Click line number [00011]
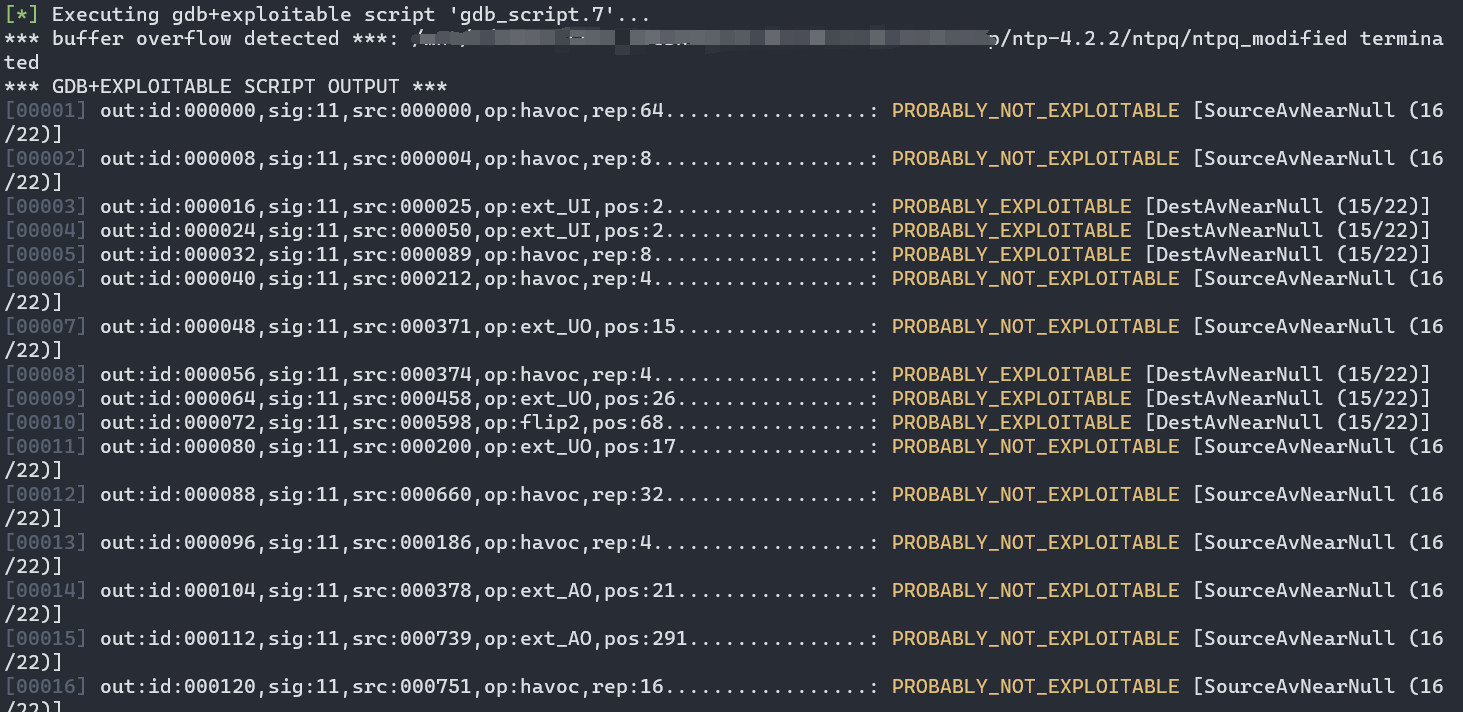1463x712 pixels. pyautogui.click(x=46, y=447)
